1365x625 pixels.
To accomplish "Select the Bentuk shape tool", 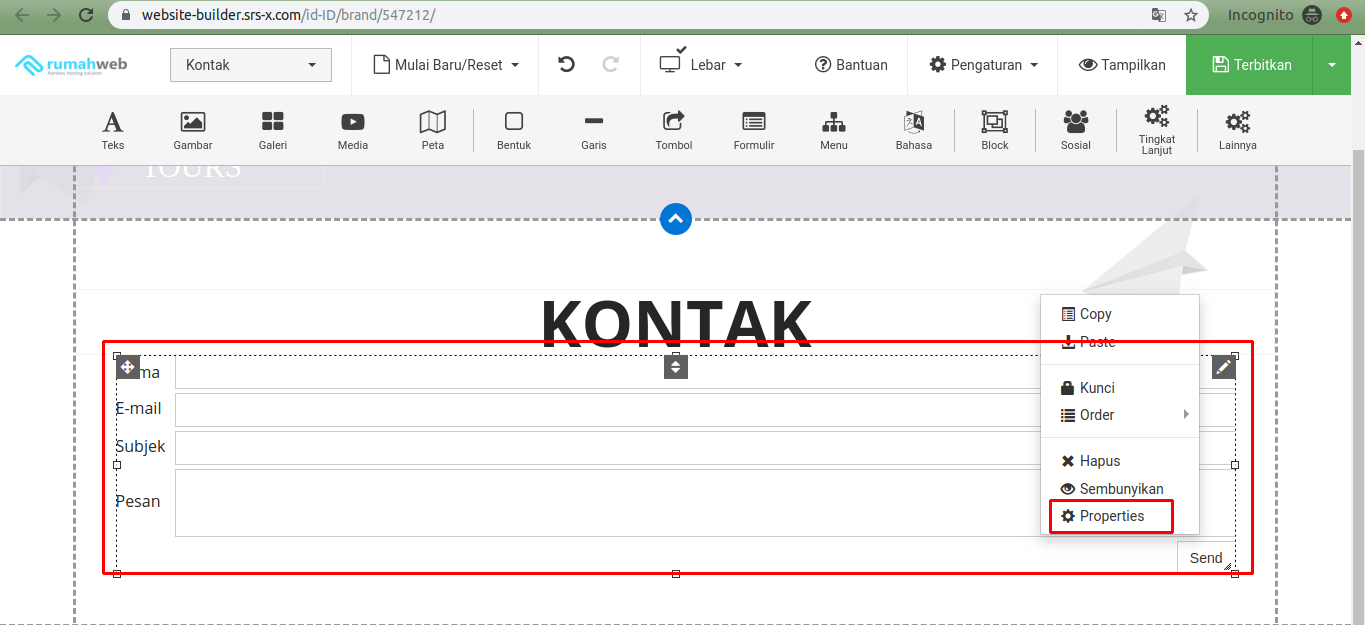I will tap(514, 131).
